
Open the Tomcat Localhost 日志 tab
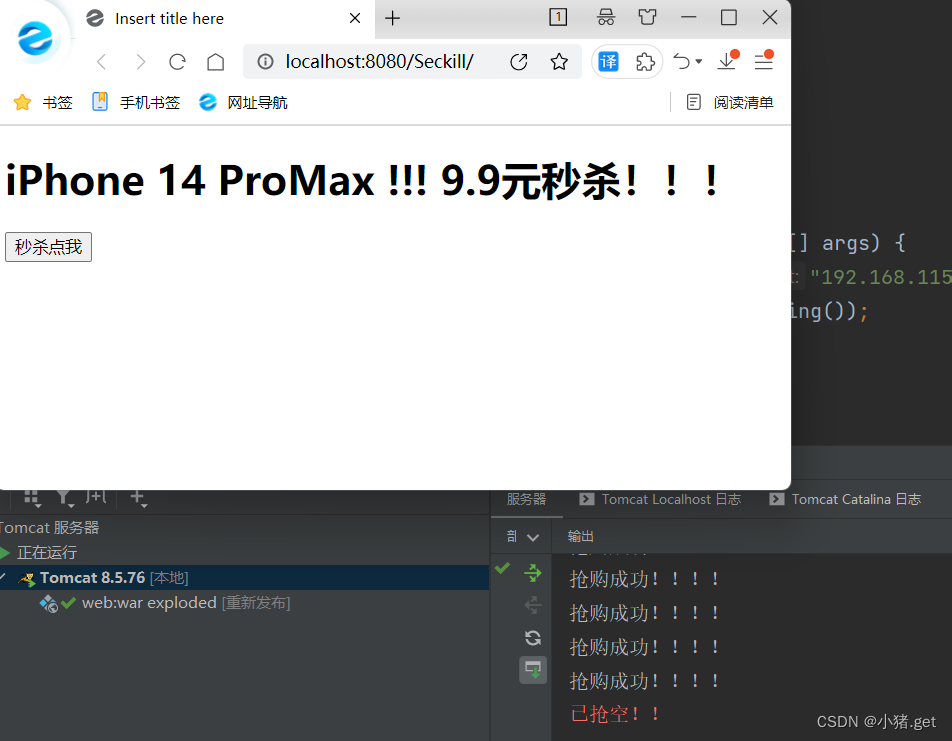pyautogui.click(x=660, y=499)
